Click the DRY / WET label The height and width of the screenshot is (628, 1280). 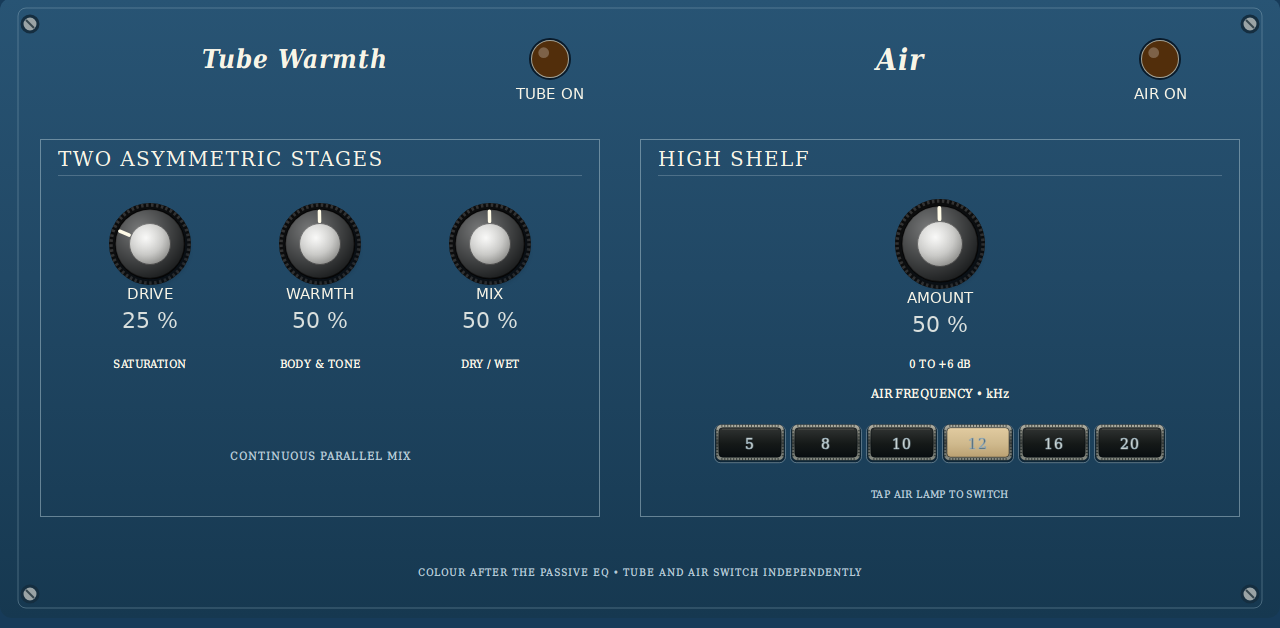coord(490,364)
